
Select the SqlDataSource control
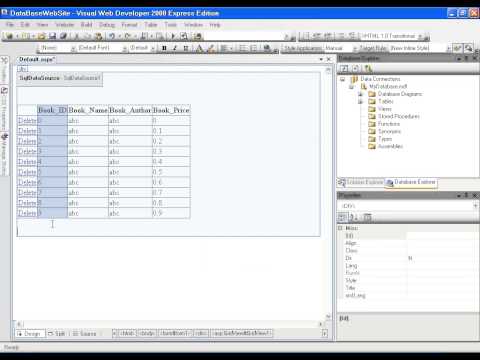click(x=60, y=78)
